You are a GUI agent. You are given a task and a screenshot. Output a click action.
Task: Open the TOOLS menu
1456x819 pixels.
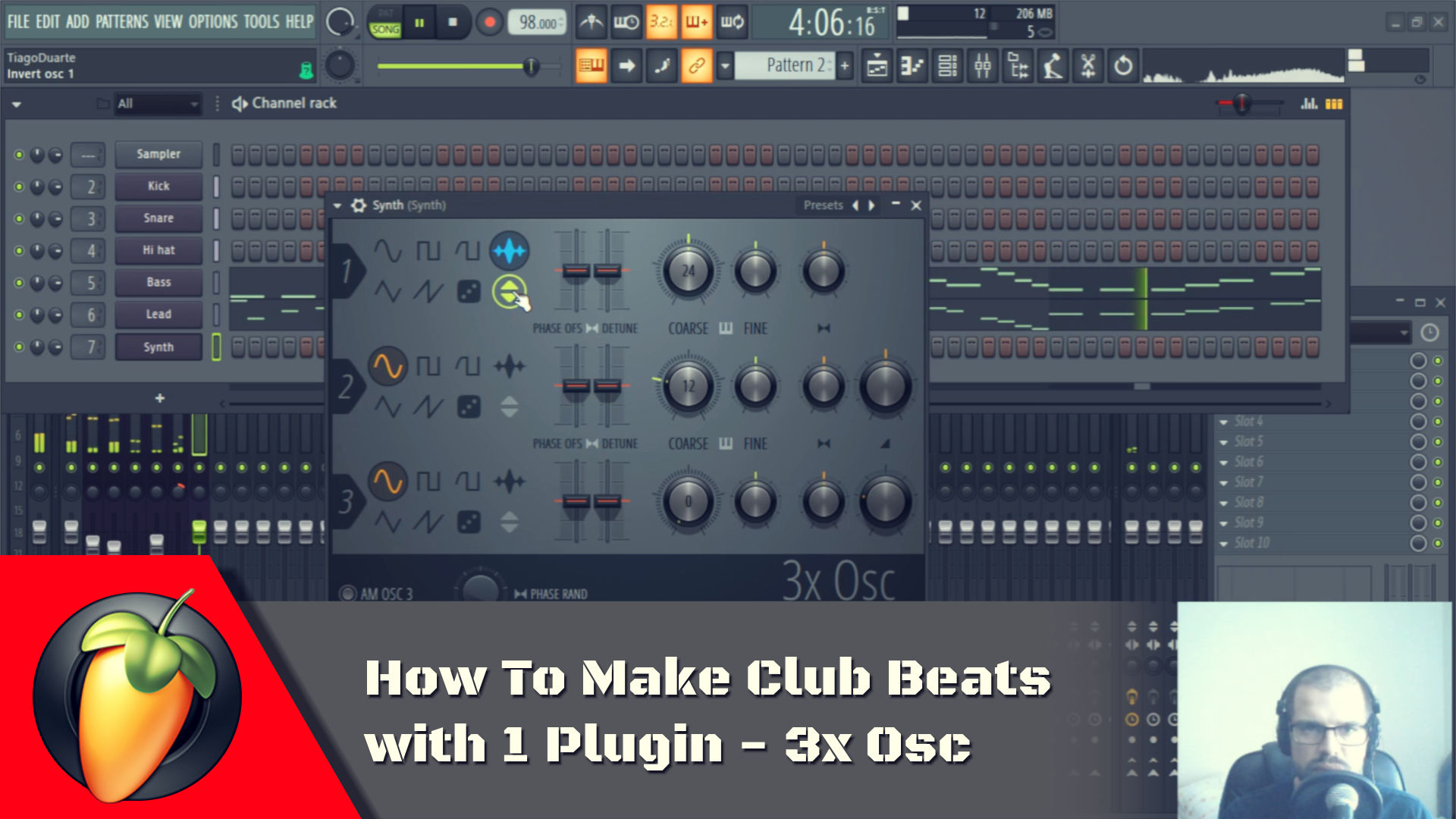click(261, 22)
